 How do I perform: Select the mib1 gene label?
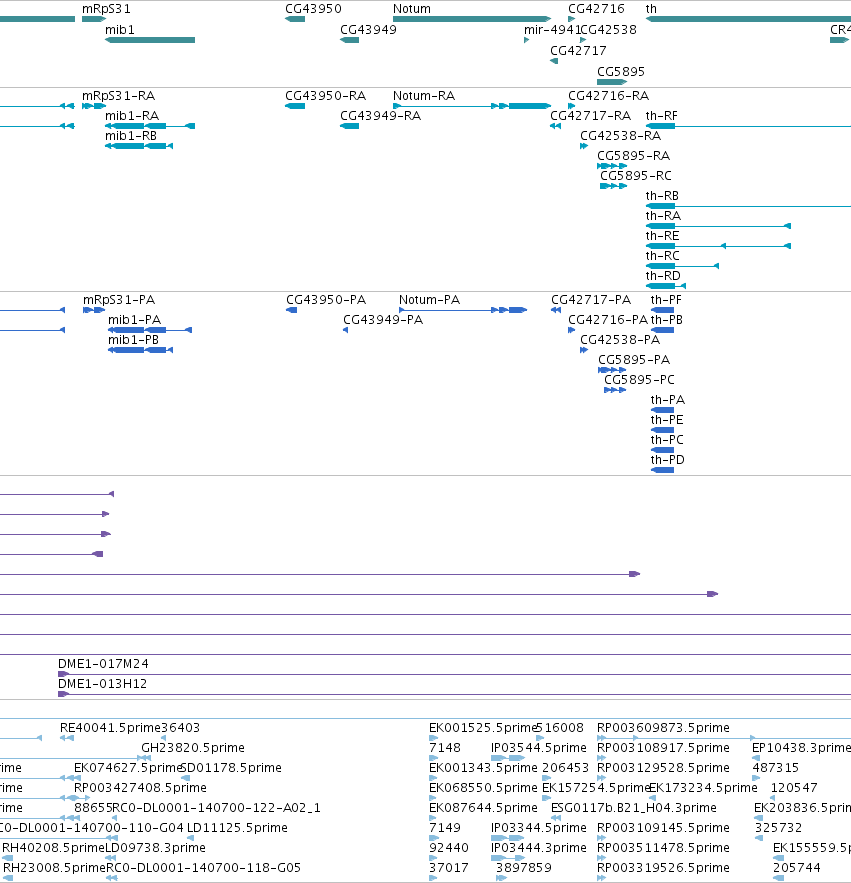click(120, 30)
